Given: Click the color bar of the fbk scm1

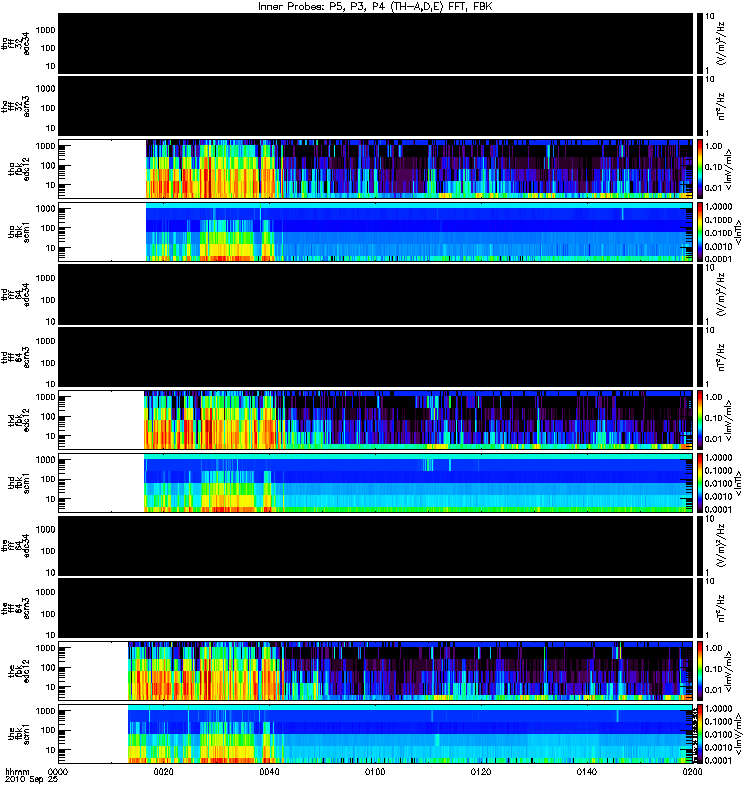Looking at the screenshot, I should (699, 734).
